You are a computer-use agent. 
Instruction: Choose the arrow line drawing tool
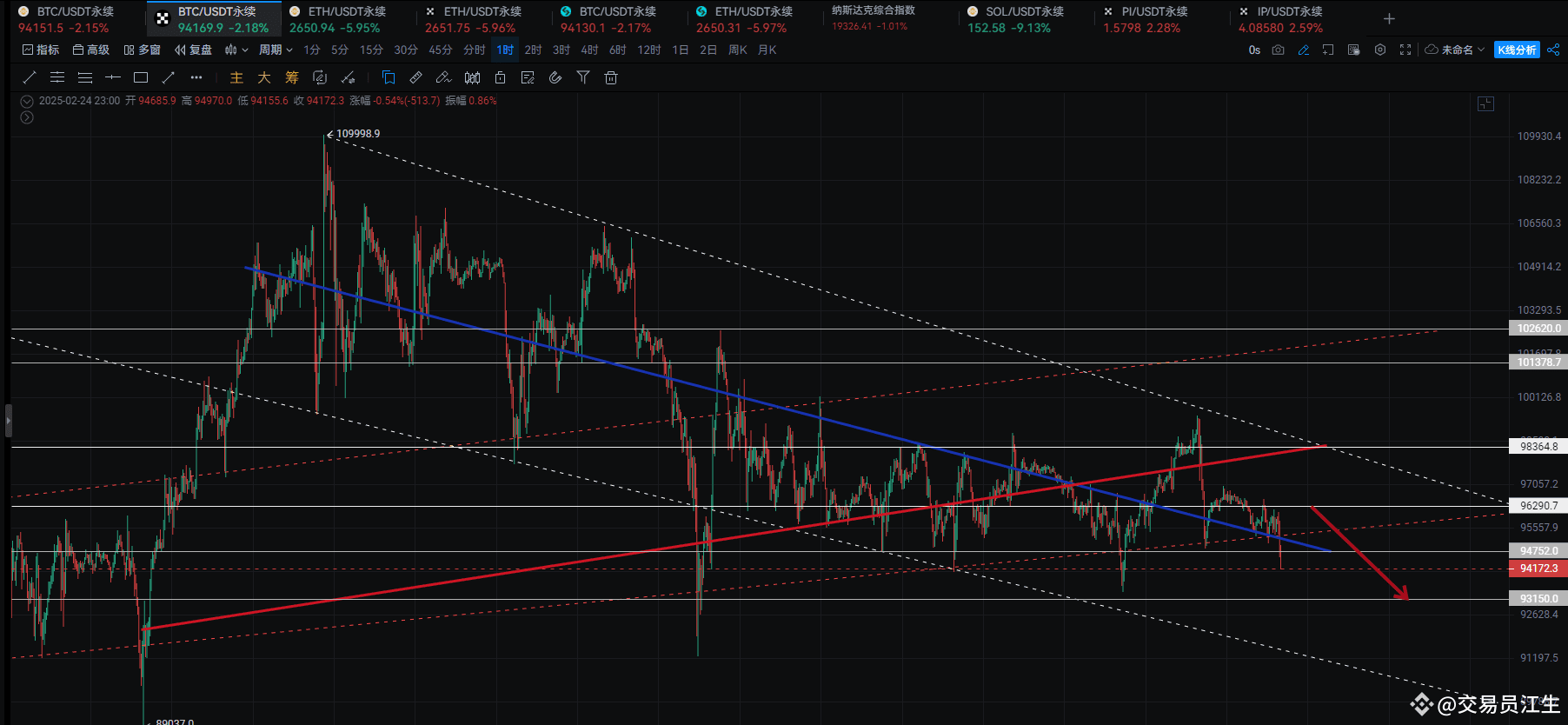coord(169,77)
